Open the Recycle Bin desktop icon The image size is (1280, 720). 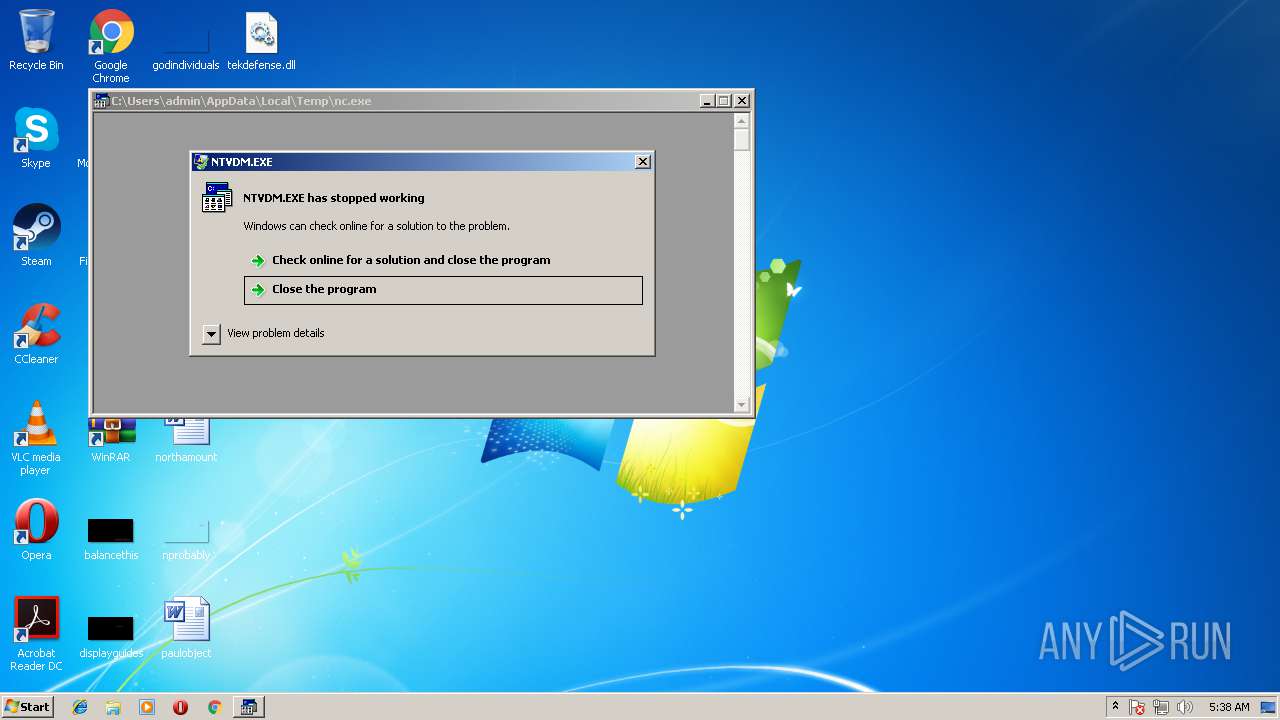coord(36,40)
